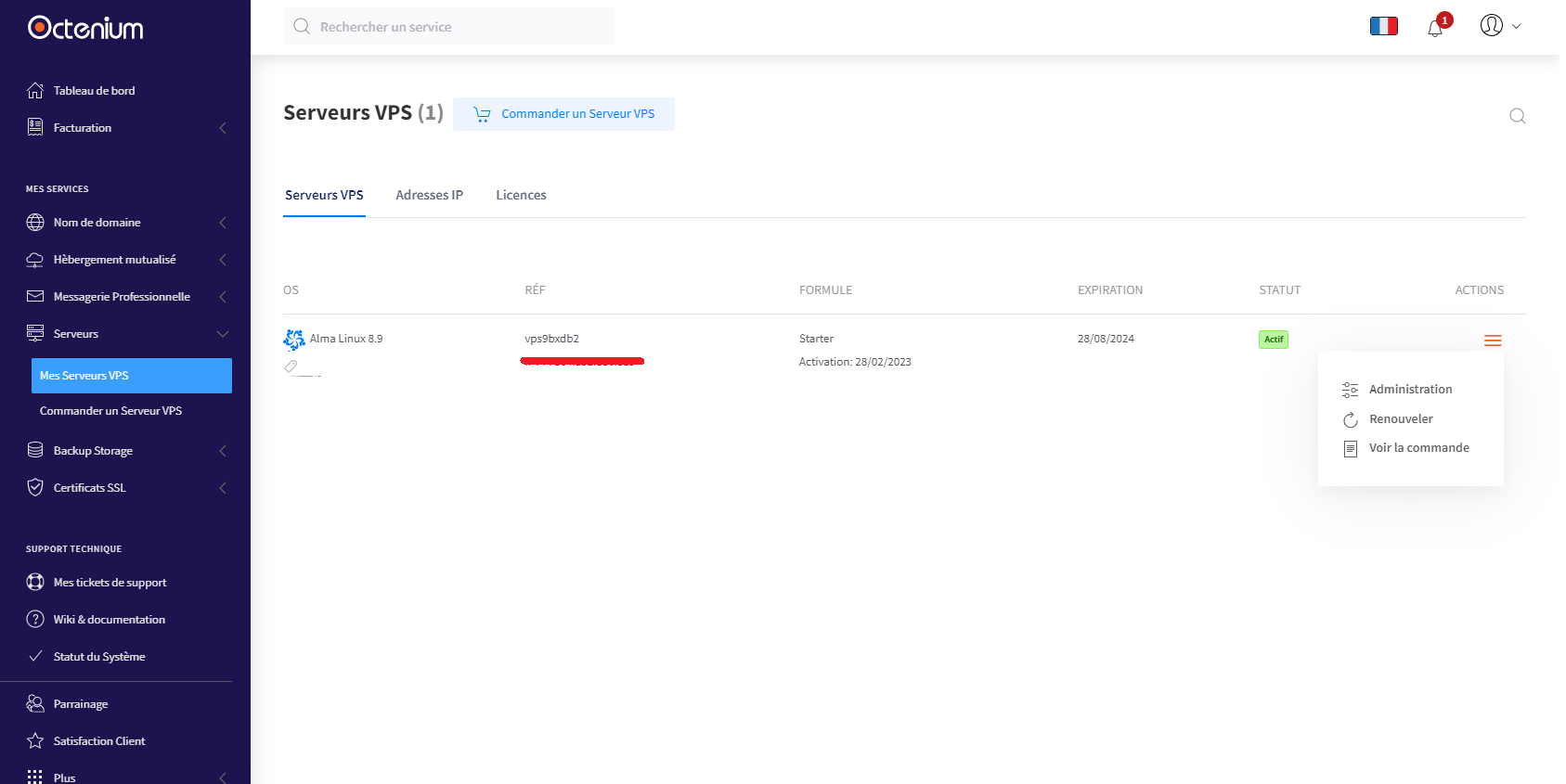Click the cart icon in order button

[482, 114]
